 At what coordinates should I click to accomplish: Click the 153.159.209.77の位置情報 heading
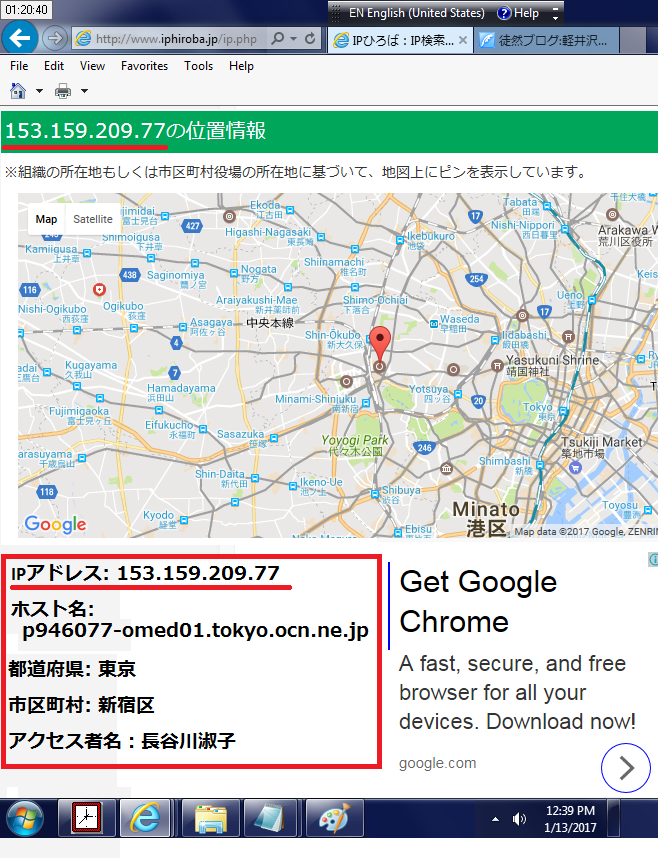(135, 131)
